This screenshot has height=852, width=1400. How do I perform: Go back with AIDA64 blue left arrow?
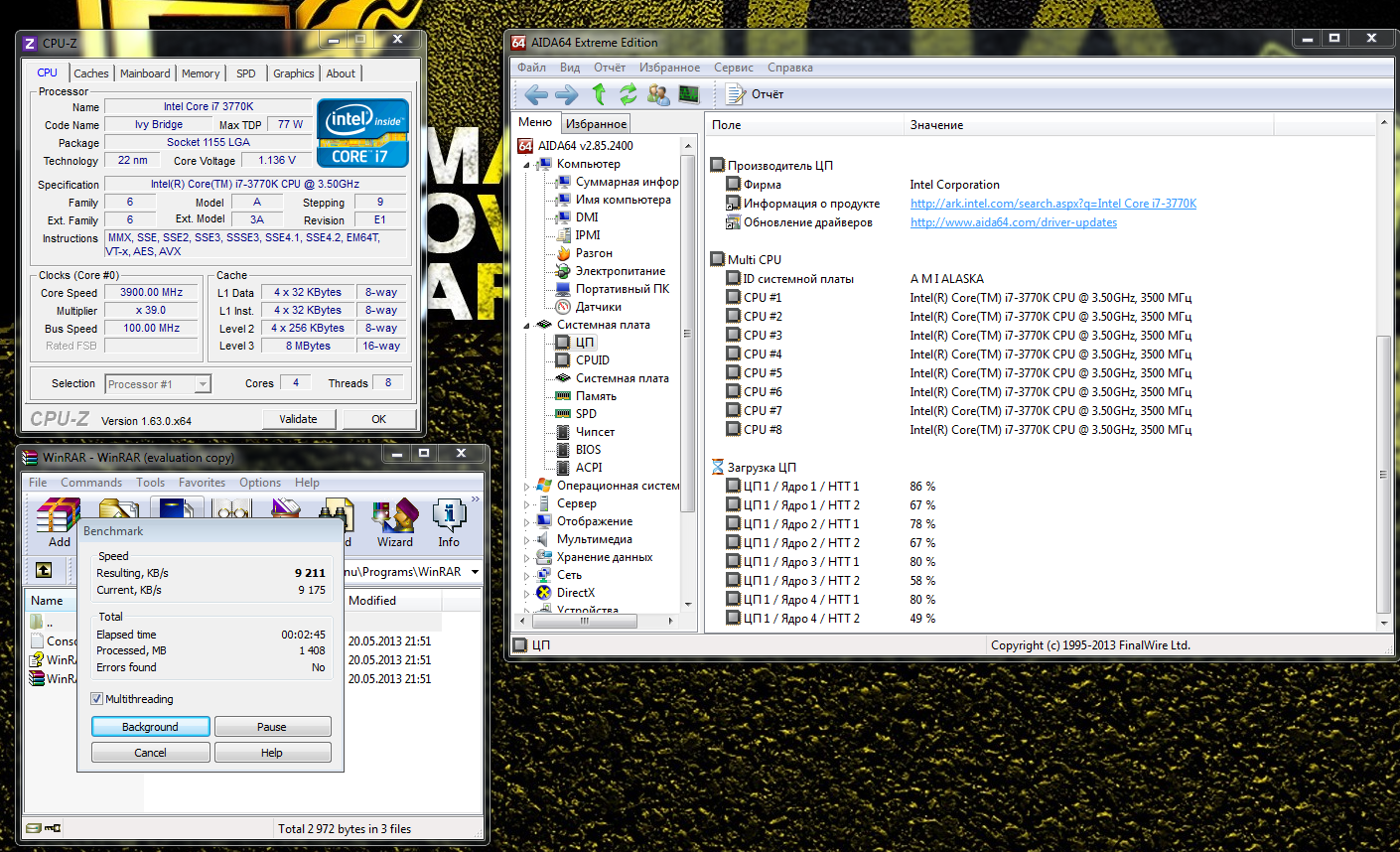click(536, 94)
